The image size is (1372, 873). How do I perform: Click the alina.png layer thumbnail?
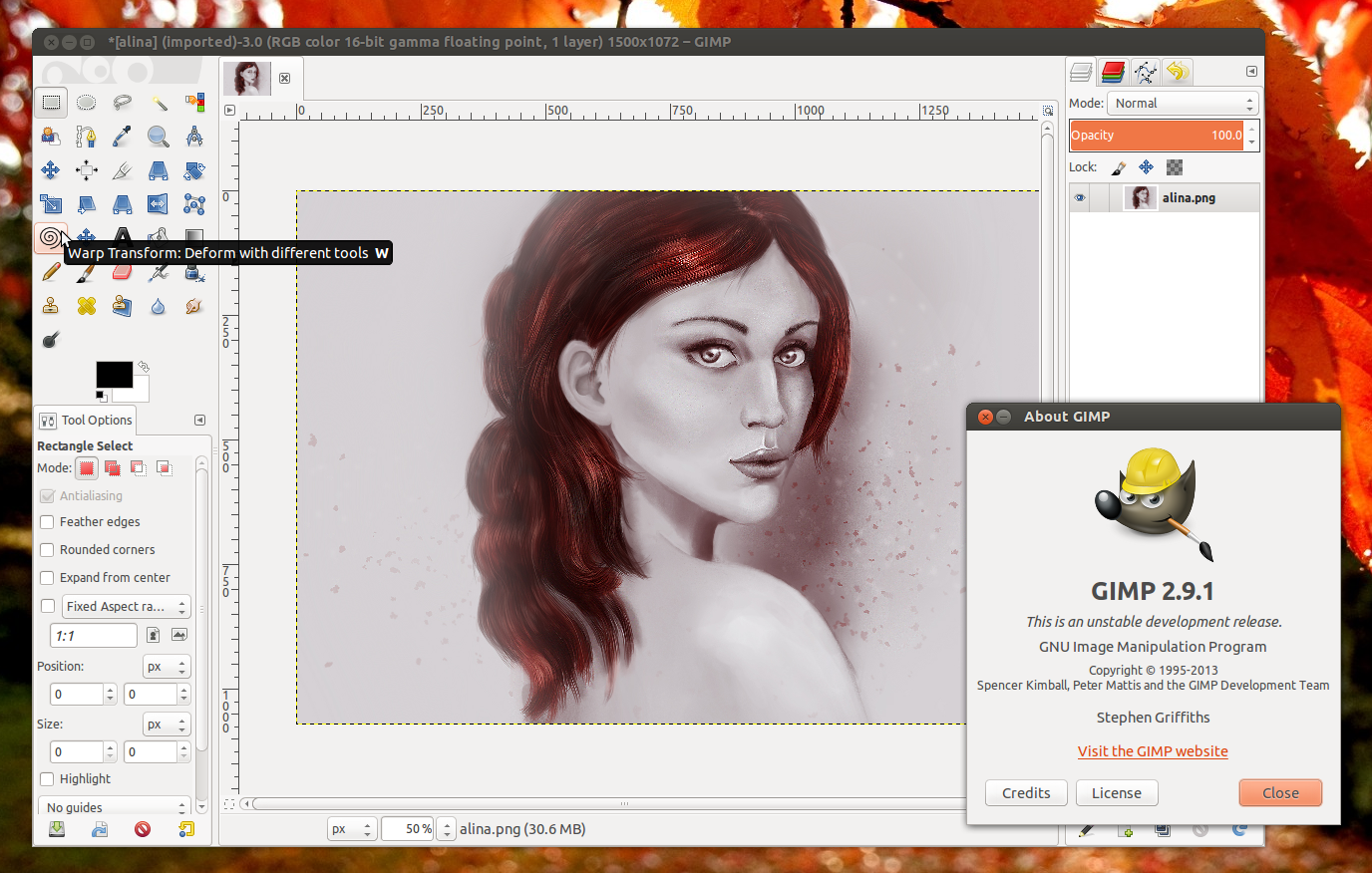[x=1140, y=197]
